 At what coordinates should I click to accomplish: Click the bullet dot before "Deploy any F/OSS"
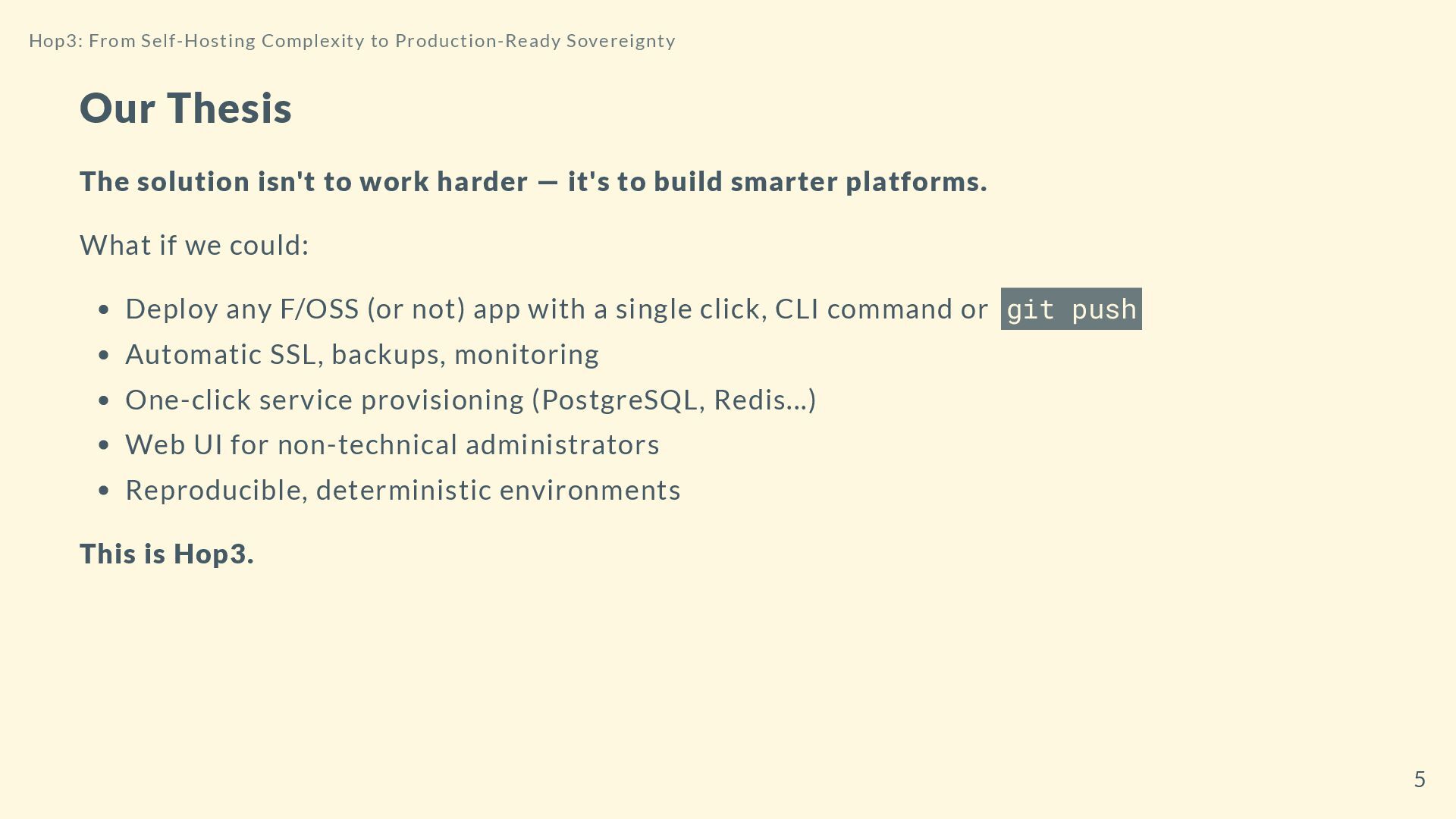click(105, 310)
